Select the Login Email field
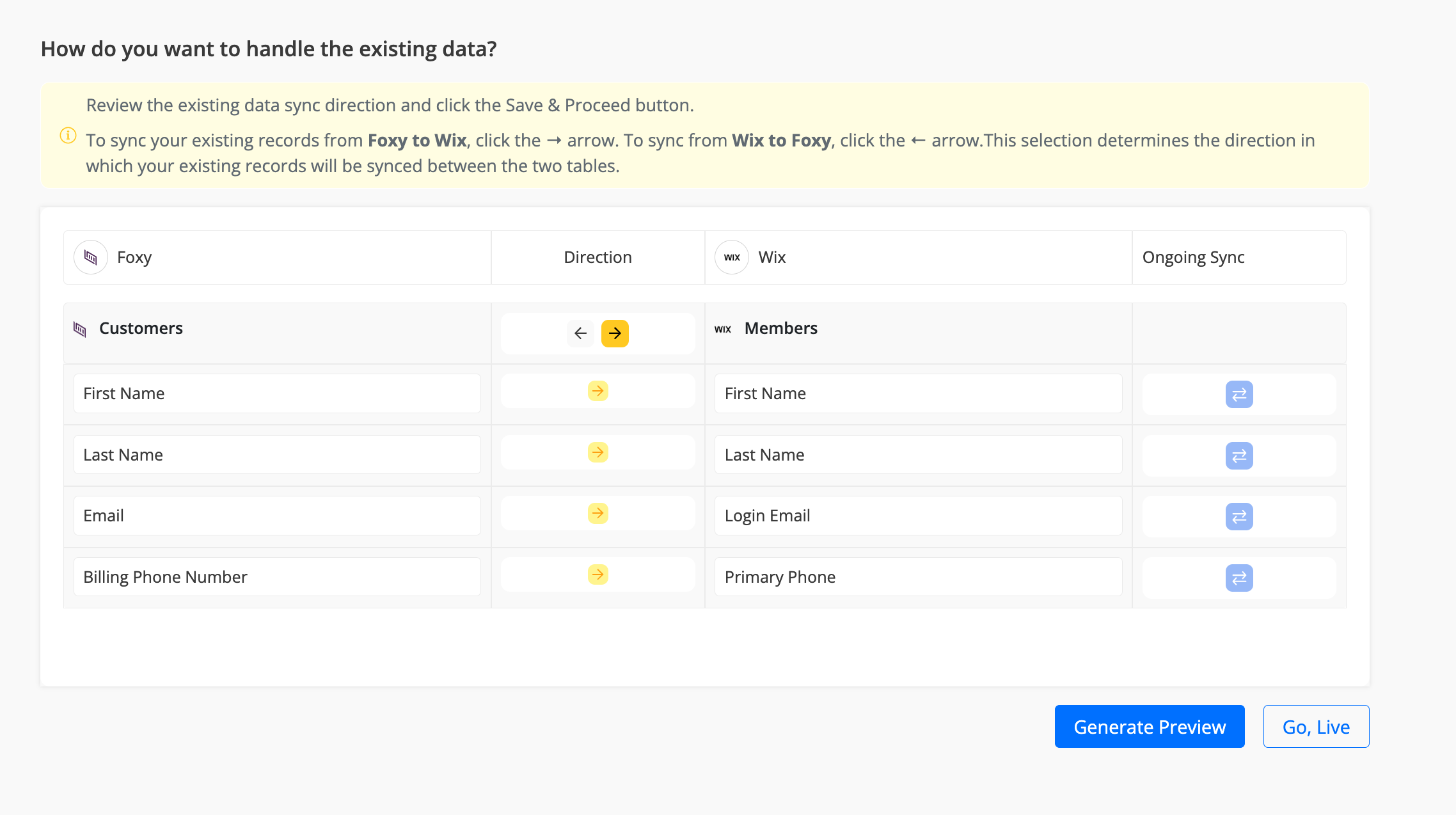Screen dimensions: 1456x815 coord(919,516)
